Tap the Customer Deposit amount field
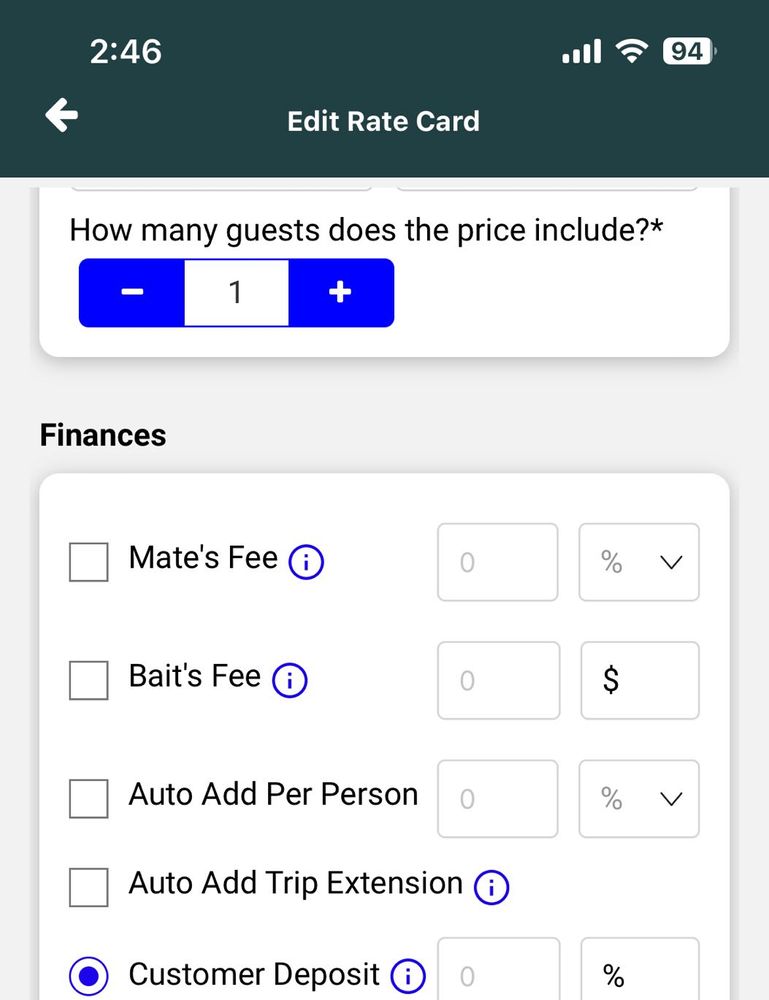The width and height of the screenshot is (769, 1000). (497, 974)
